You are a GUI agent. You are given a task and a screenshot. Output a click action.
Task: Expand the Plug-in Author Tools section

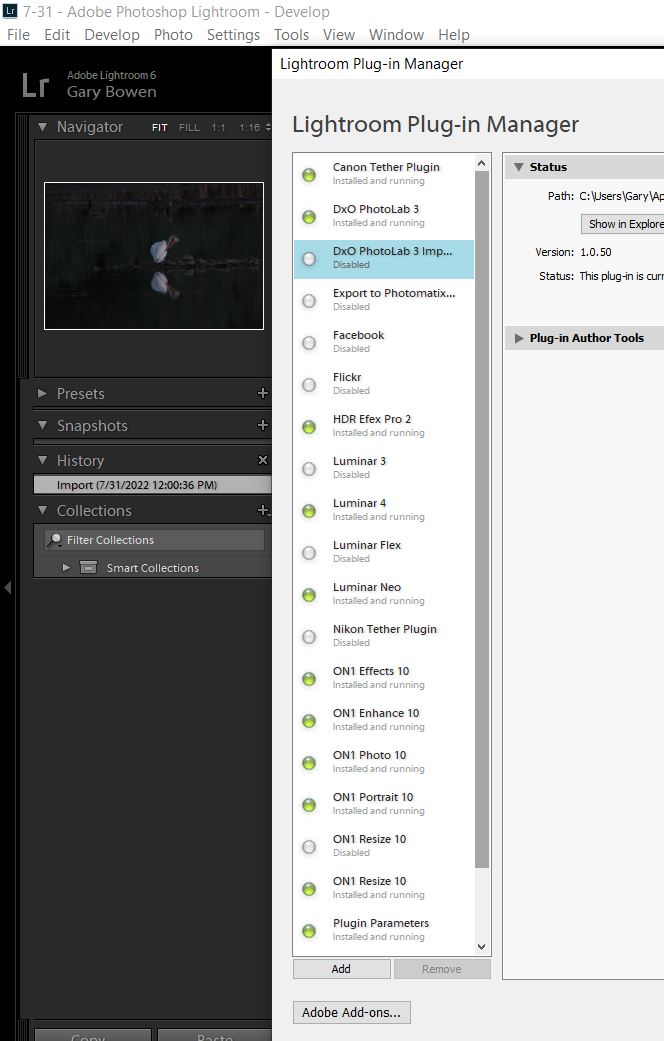pos(518,339)
